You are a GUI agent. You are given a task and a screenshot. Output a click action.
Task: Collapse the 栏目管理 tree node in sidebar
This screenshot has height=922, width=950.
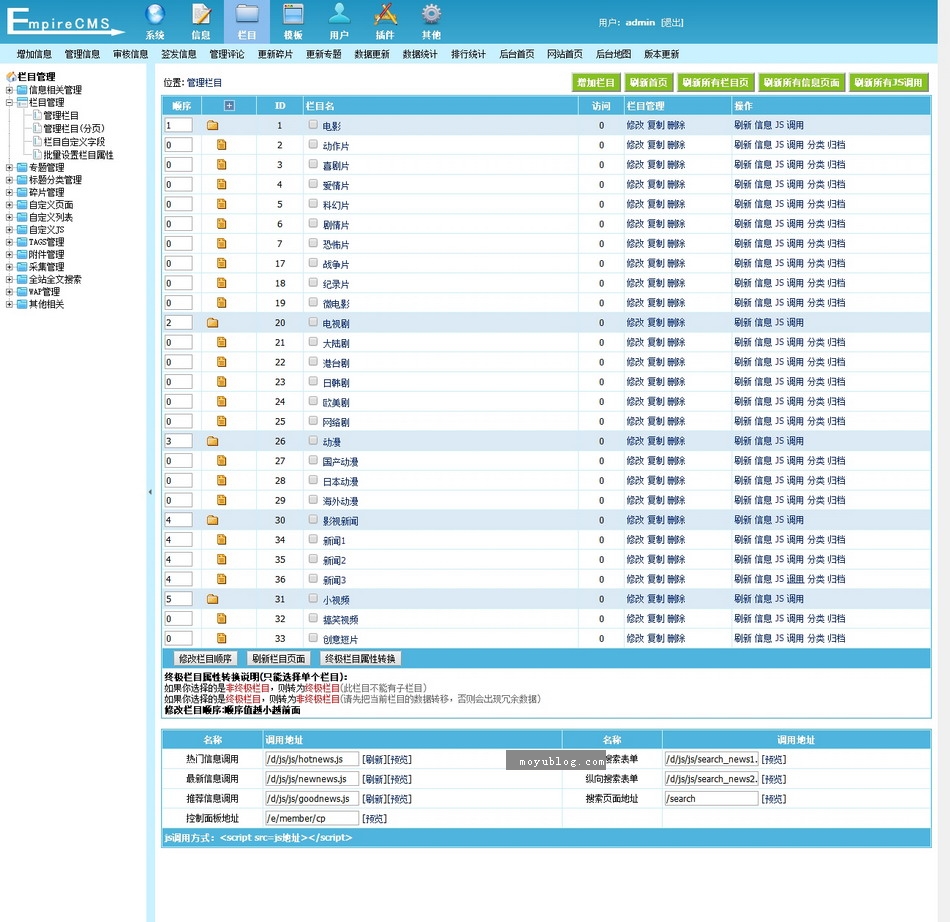click(9, 102)
